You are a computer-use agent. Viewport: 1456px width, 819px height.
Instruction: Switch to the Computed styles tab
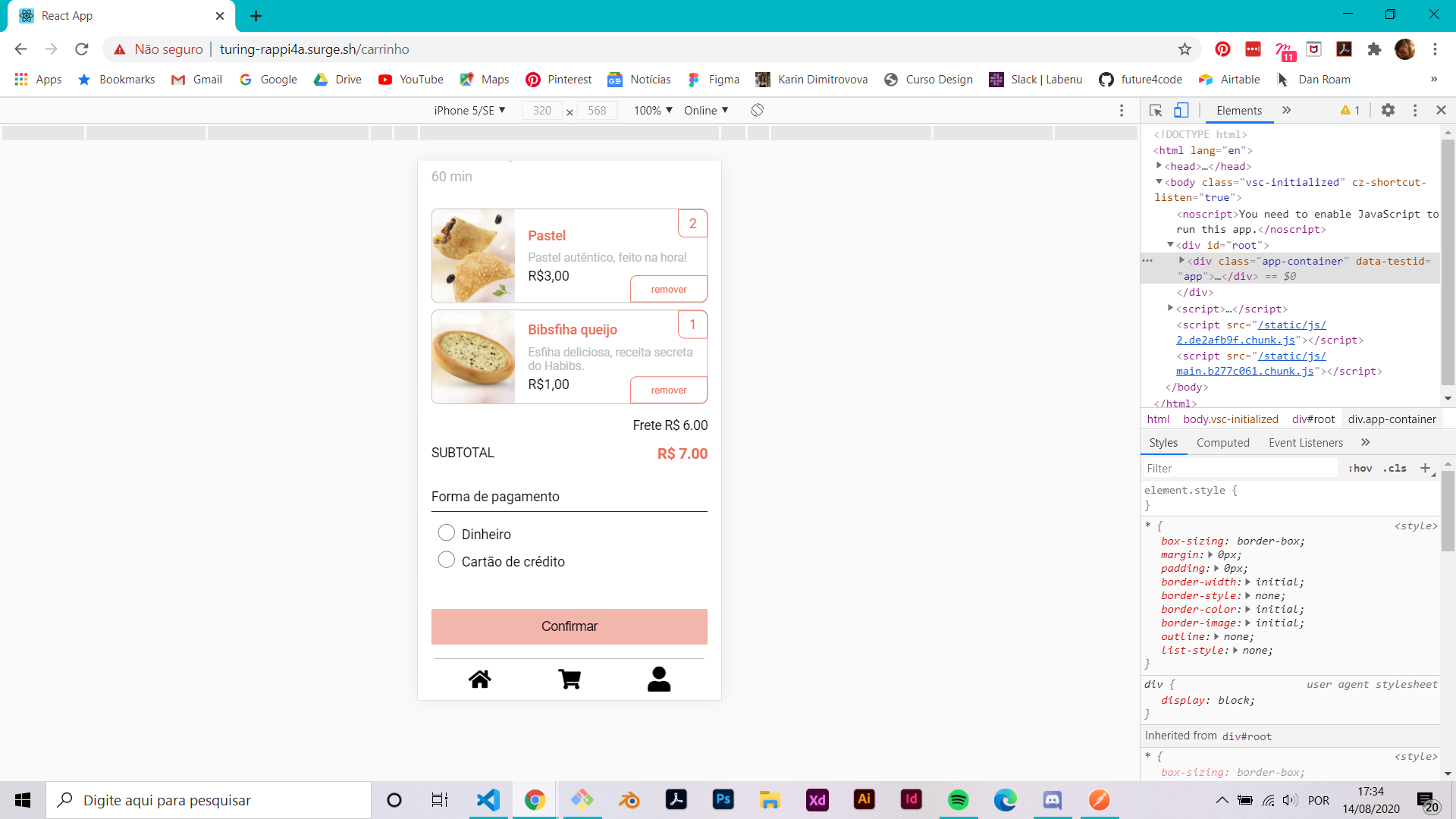[x=1222, y=443]
